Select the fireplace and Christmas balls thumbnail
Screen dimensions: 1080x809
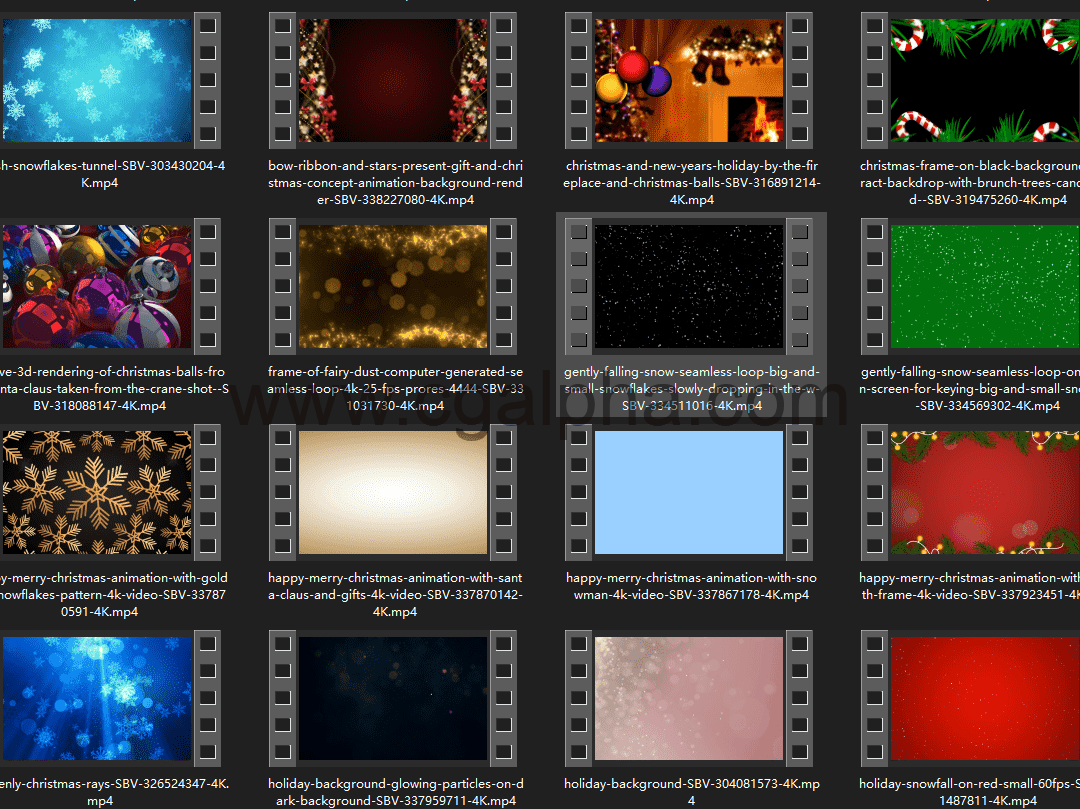689,80
